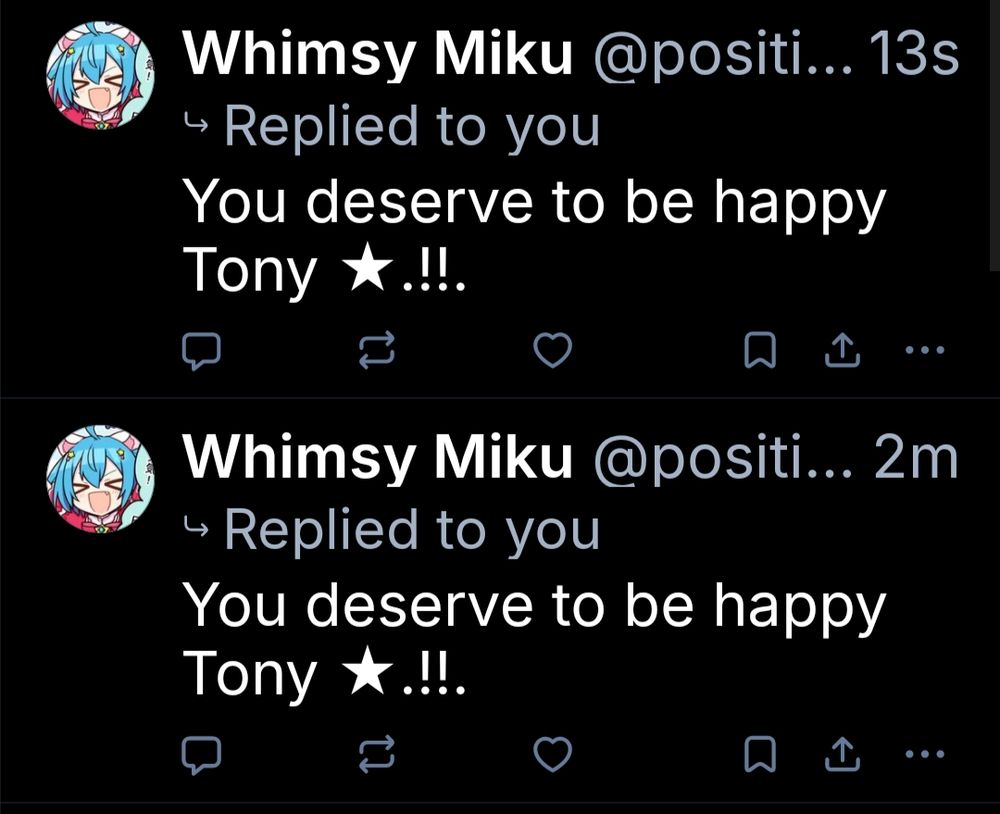This screenshot has height=814, width=1000.
Task: Reply to the 13s Whimsy Miku tweet
Action: tap(204, 351)
